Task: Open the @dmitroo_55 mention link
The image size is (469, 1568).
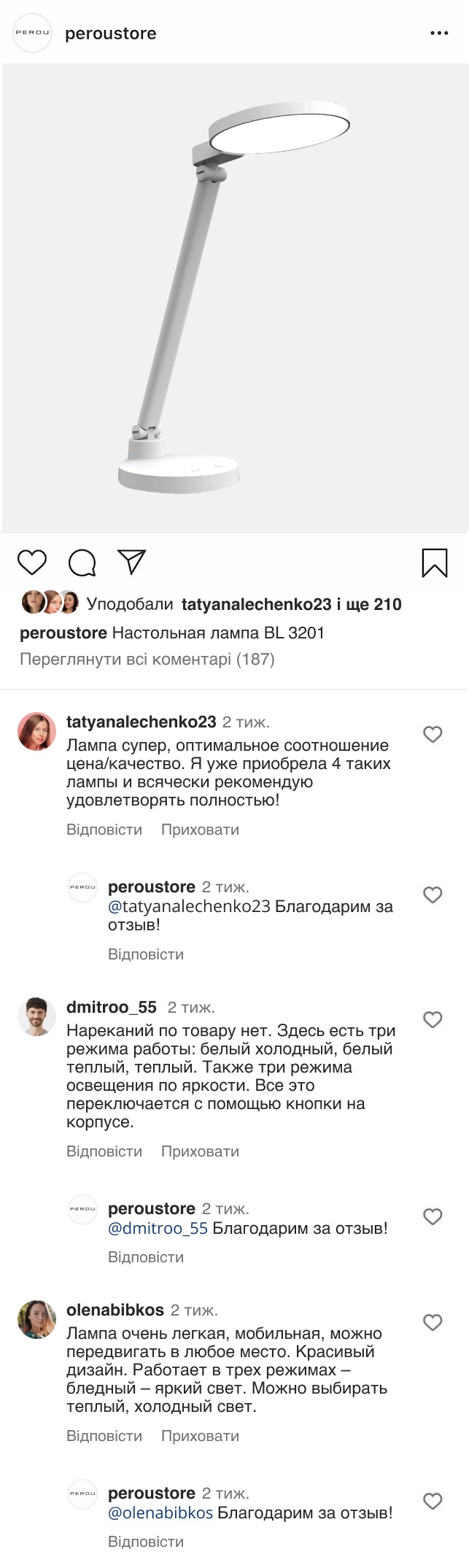Action: pyautogui.click(x=158, y=1229)
